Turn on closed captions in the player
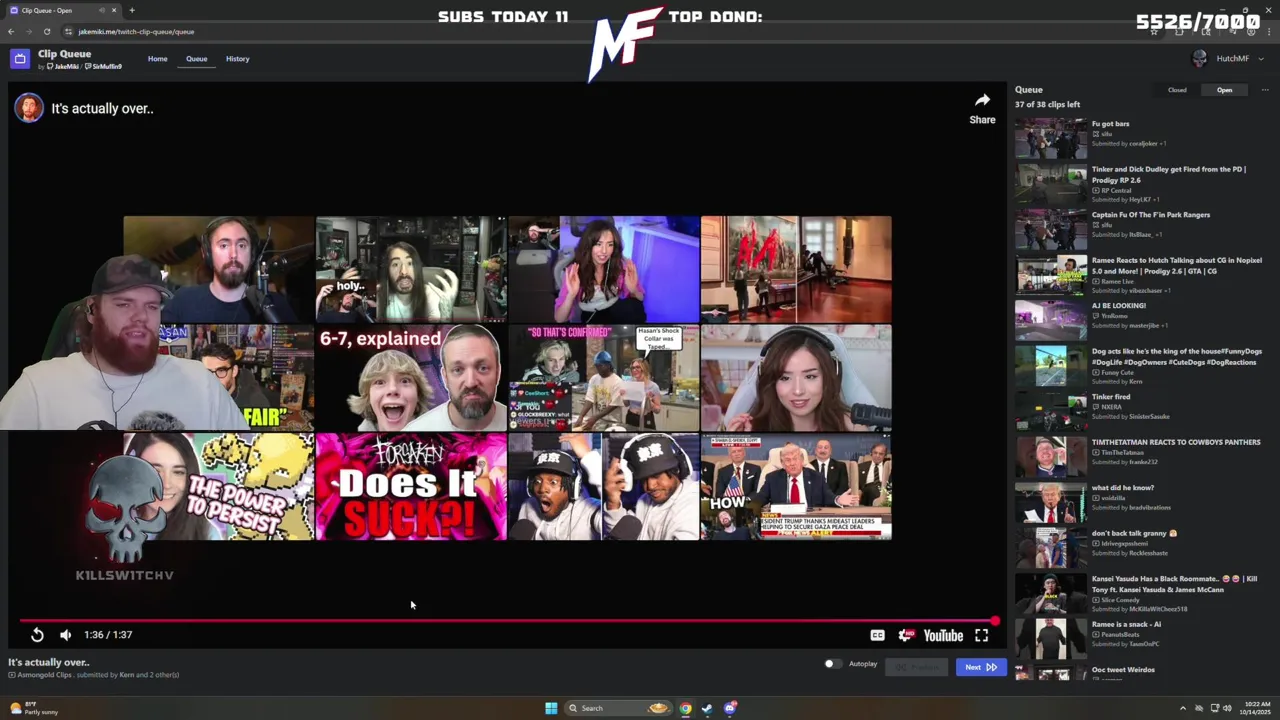The height and width of the screenshot is (720, 1280). (x=877, y=635)
